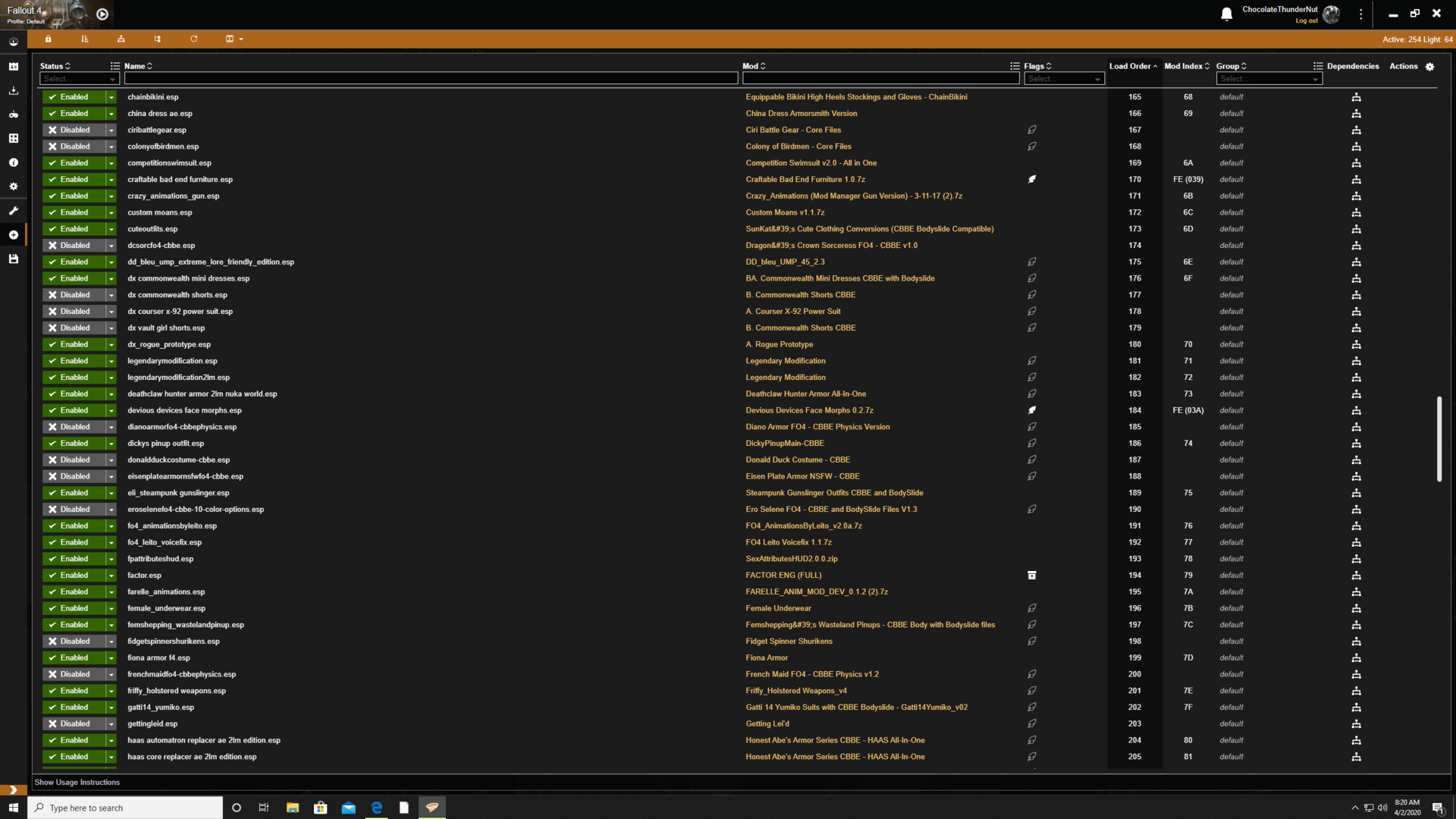The height and width of the screenshot is (819, 1456).
Task: Click Show Usage Instructions
Action: click(x=77, y=783)
